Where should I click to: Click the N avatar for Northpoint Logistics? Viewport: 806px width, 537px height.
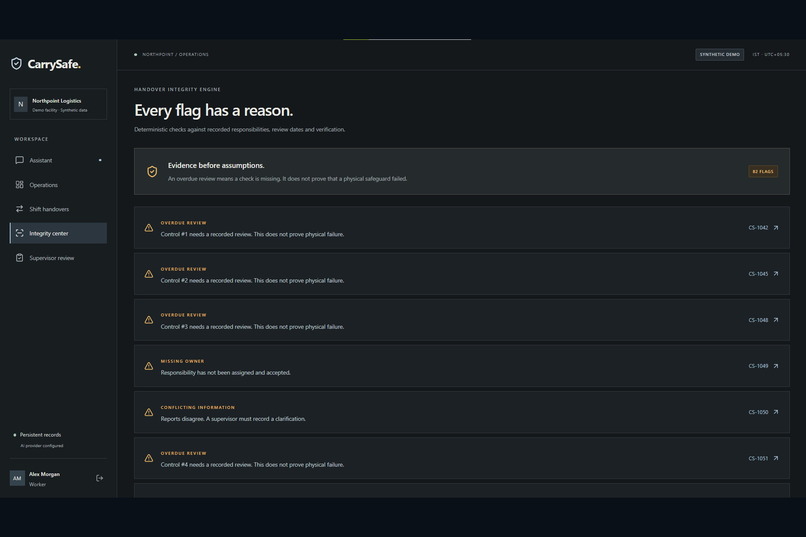pyautogui.click(x=21, y=104)
